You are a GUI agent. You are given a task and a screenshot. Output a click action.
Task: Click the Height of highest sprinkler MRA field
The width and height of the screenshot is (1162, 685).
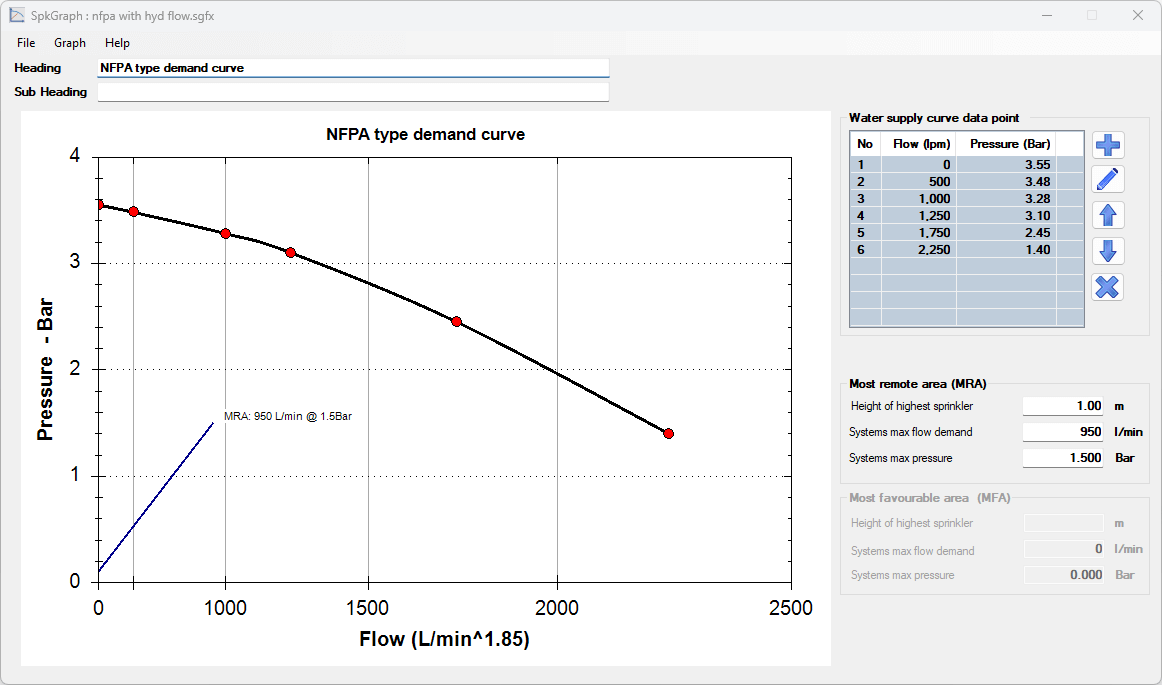point(1062,406)
